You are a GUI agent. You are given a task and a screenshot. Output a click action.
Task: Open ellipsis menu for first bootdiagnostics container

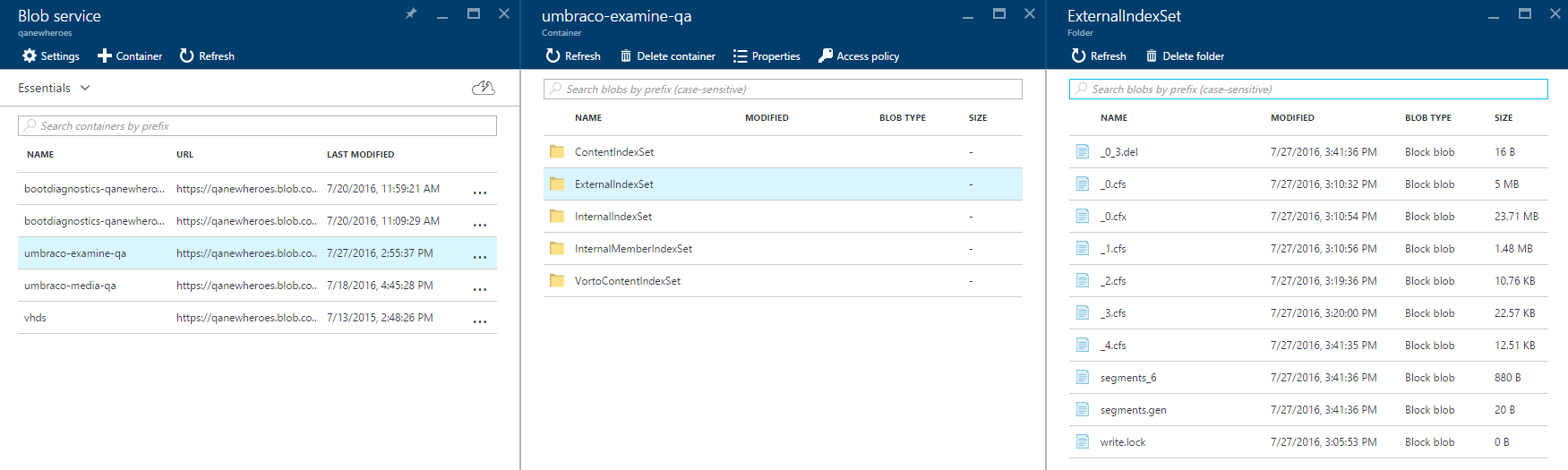480,192
